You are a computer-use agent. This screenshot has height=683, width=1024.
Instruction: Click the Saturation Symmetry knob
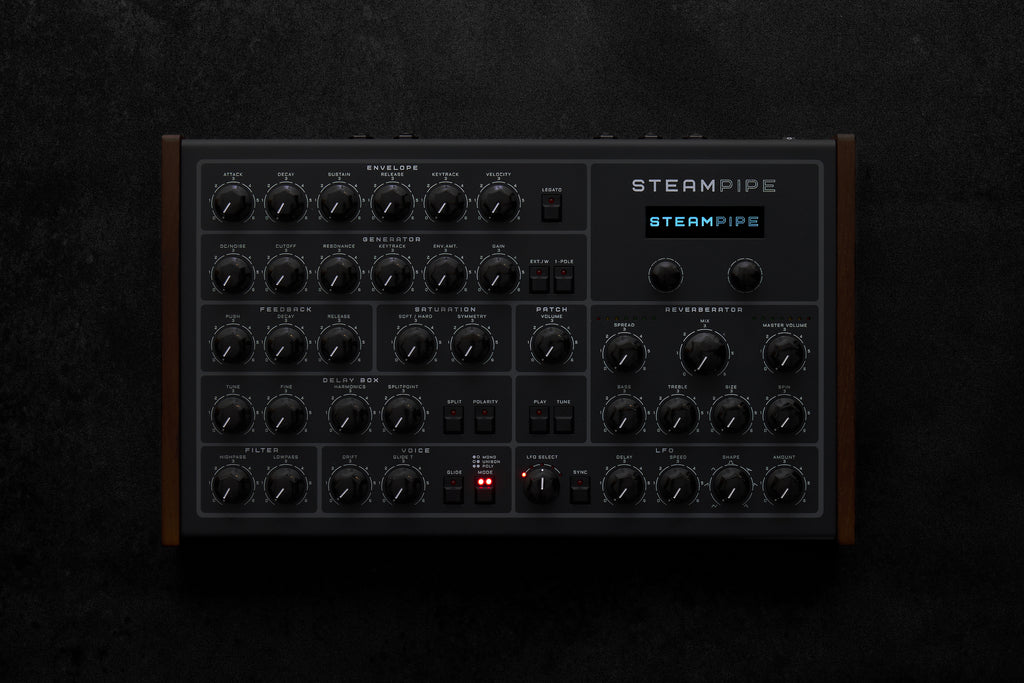[x=472, y=345]
